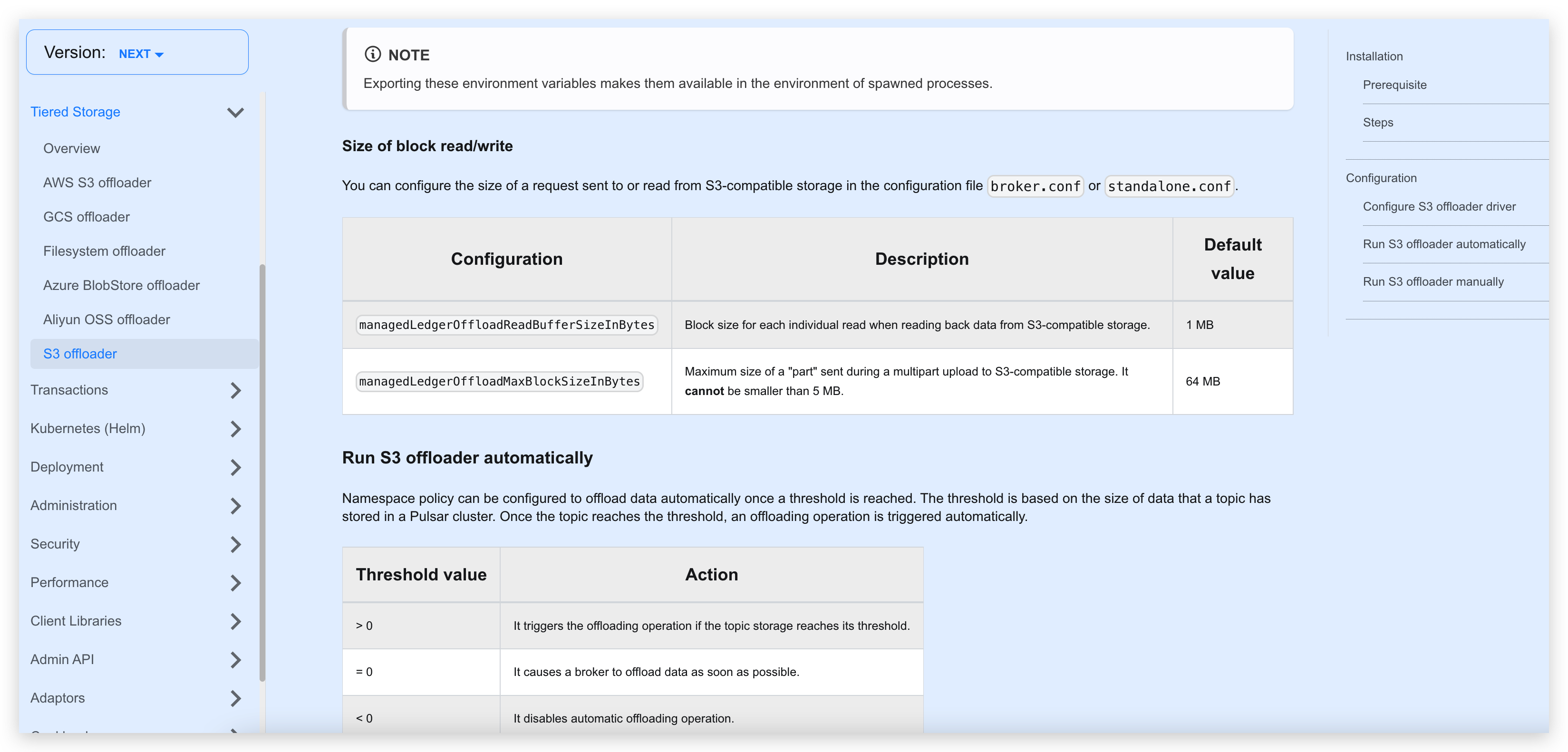Open the Version NEXT dropdown

[141, 54]
